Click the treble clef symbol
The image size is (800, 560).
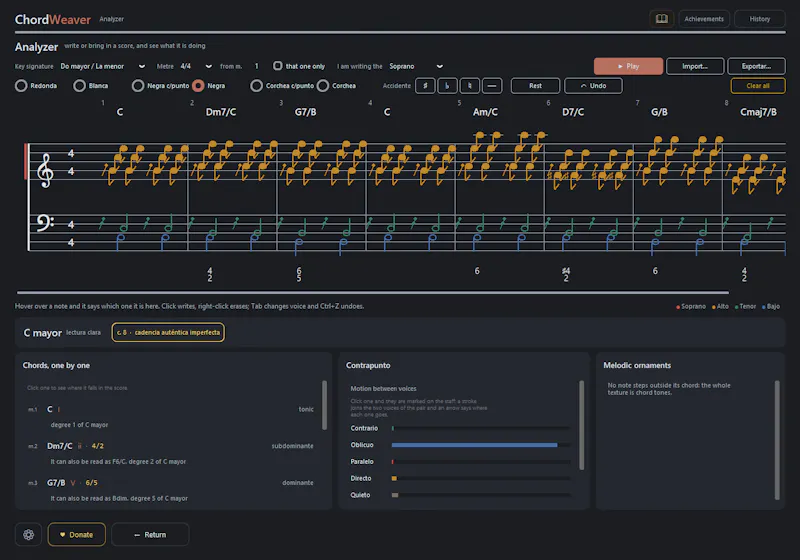coord(45,170)
